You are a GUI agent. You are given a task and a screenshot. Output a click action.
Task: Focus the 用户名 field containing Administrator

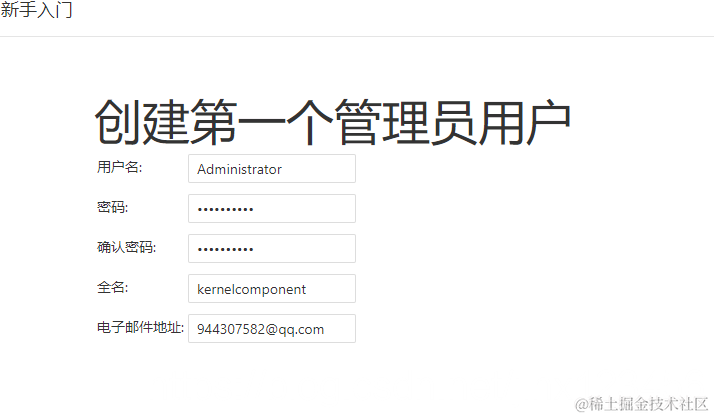[x=272, y=168]
